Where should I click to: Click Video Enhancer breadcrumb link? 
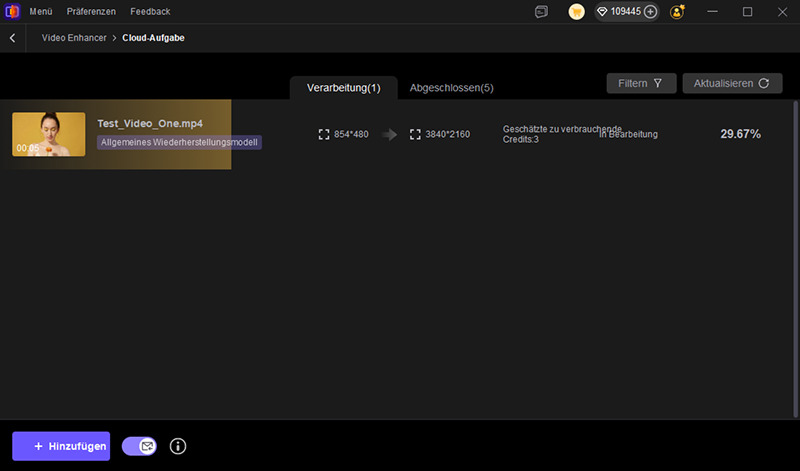coord(75,38)
